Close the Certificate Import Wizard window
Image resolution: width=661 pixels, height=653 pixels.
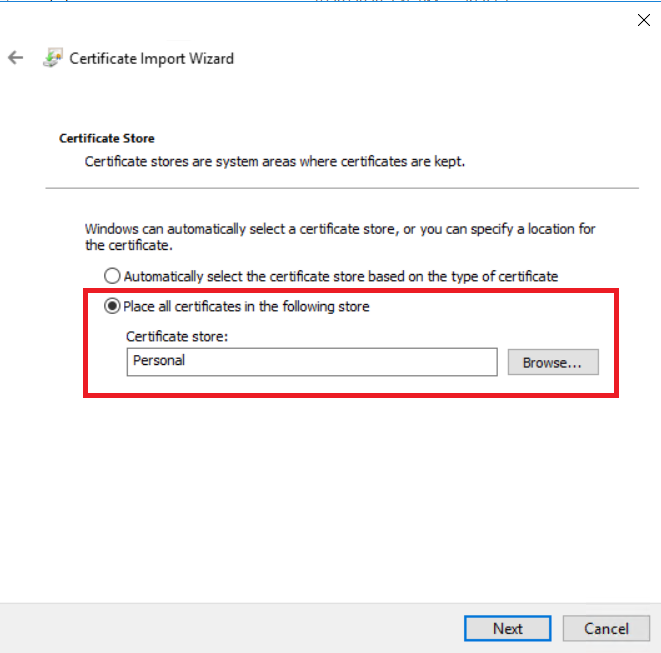pos(643,20)
